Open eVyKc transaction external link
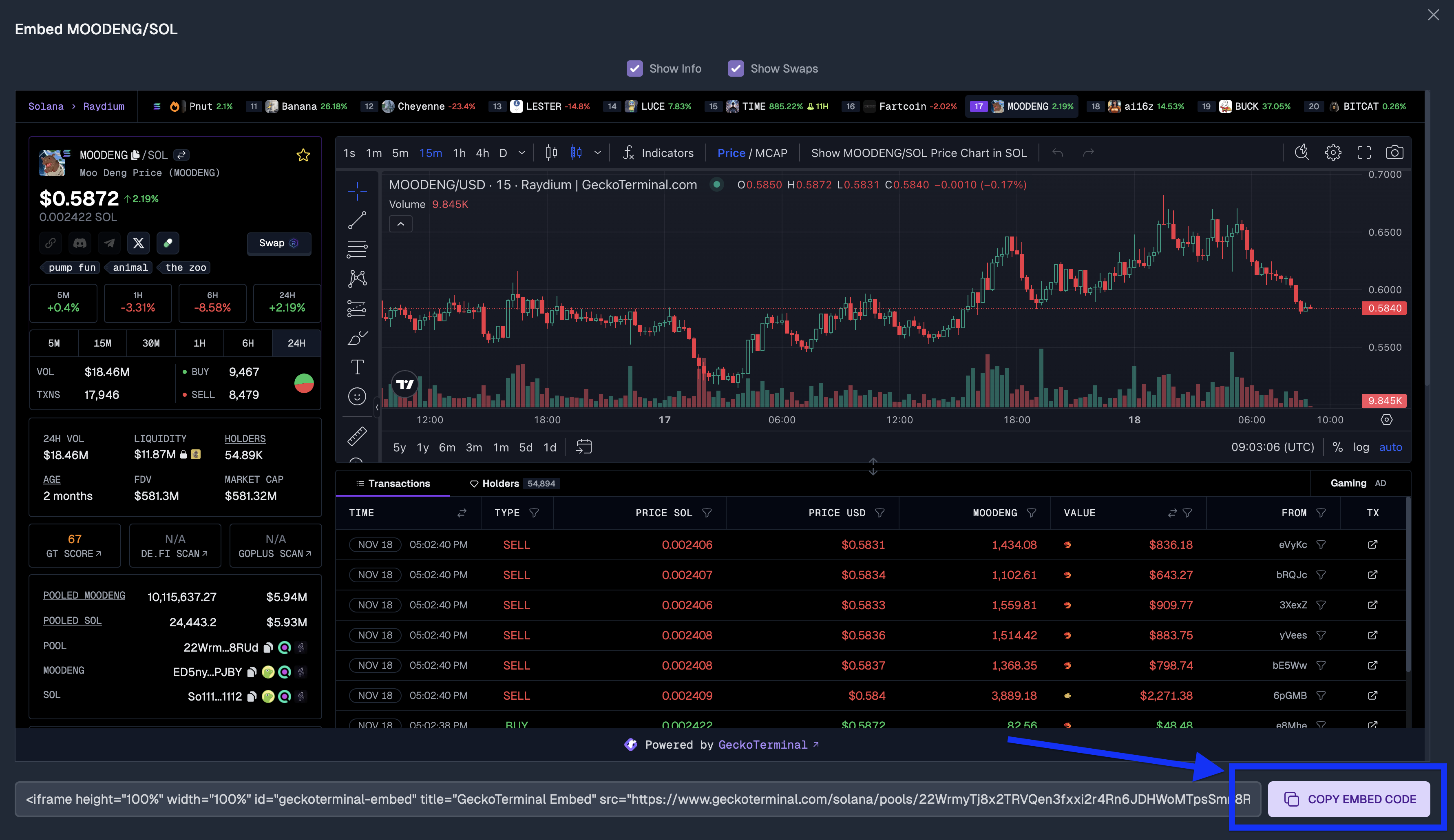Screen dimensions: 1454x840 tap(1373, 545)
